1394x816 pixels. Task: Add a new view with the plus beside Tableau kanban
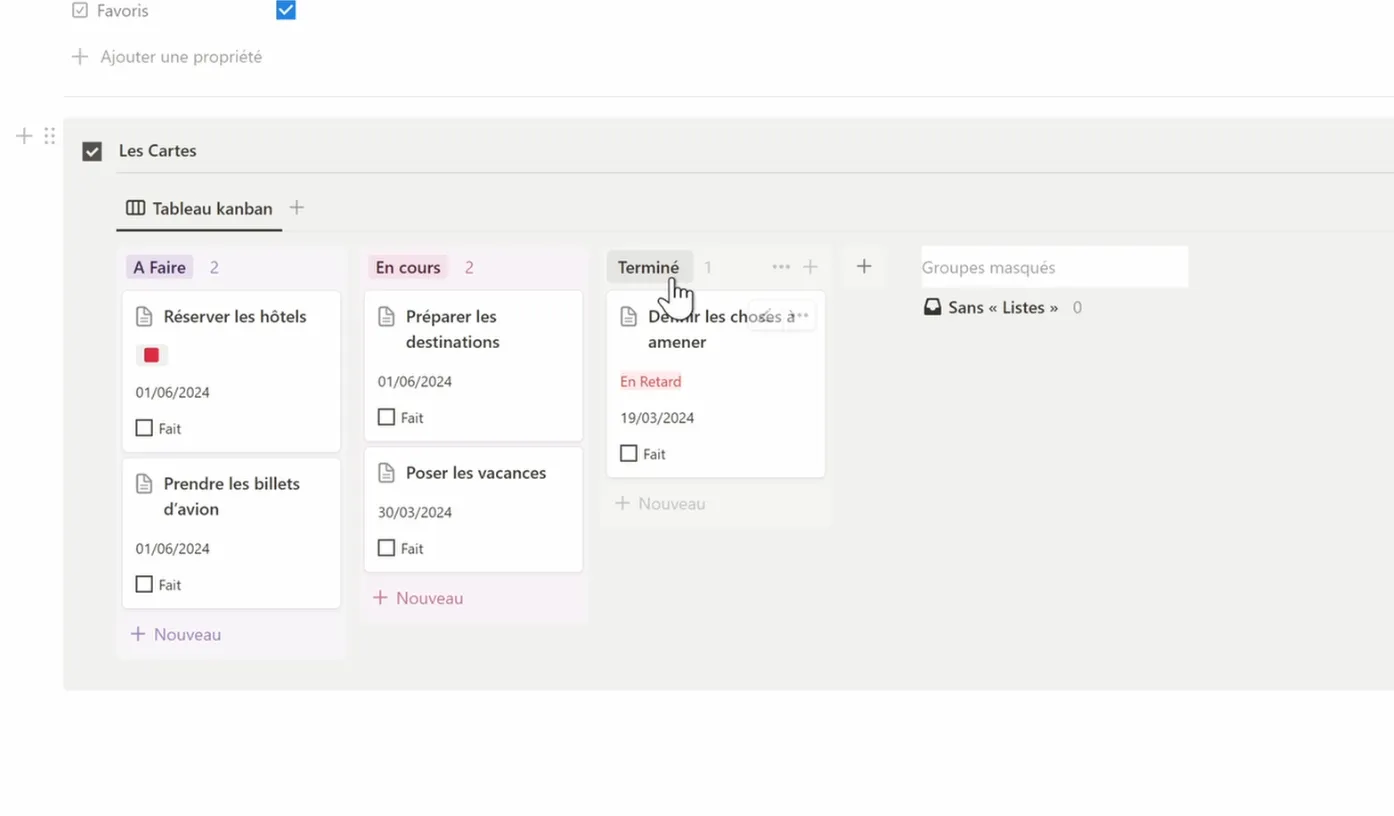297,208
